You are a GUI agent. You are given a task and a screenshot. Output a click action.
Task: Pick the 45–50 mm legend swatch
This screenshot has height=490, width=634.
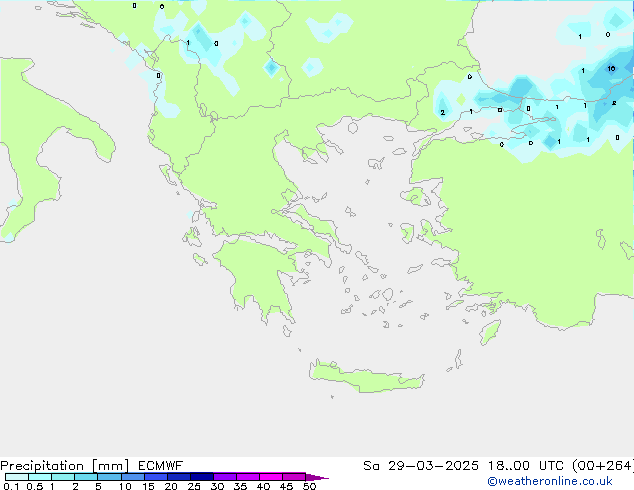294,477
